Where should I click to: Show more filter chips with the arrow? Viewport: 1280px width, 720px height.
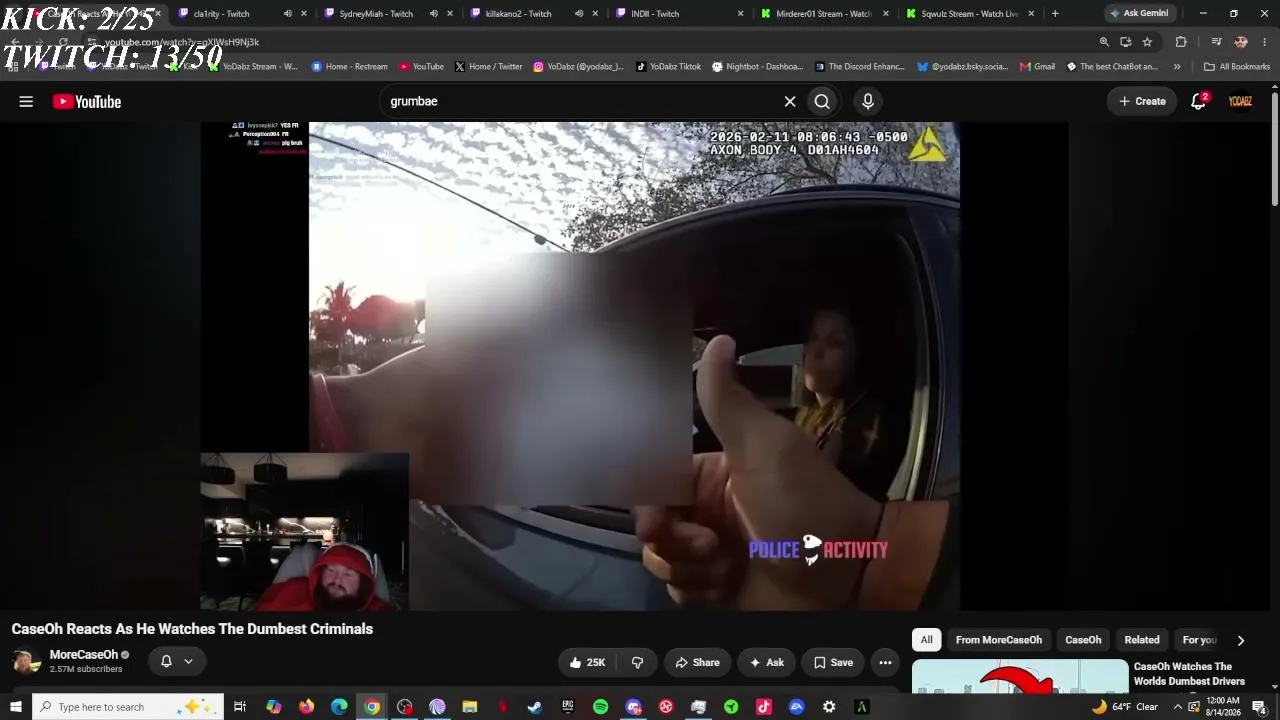tap(1241, 640)
